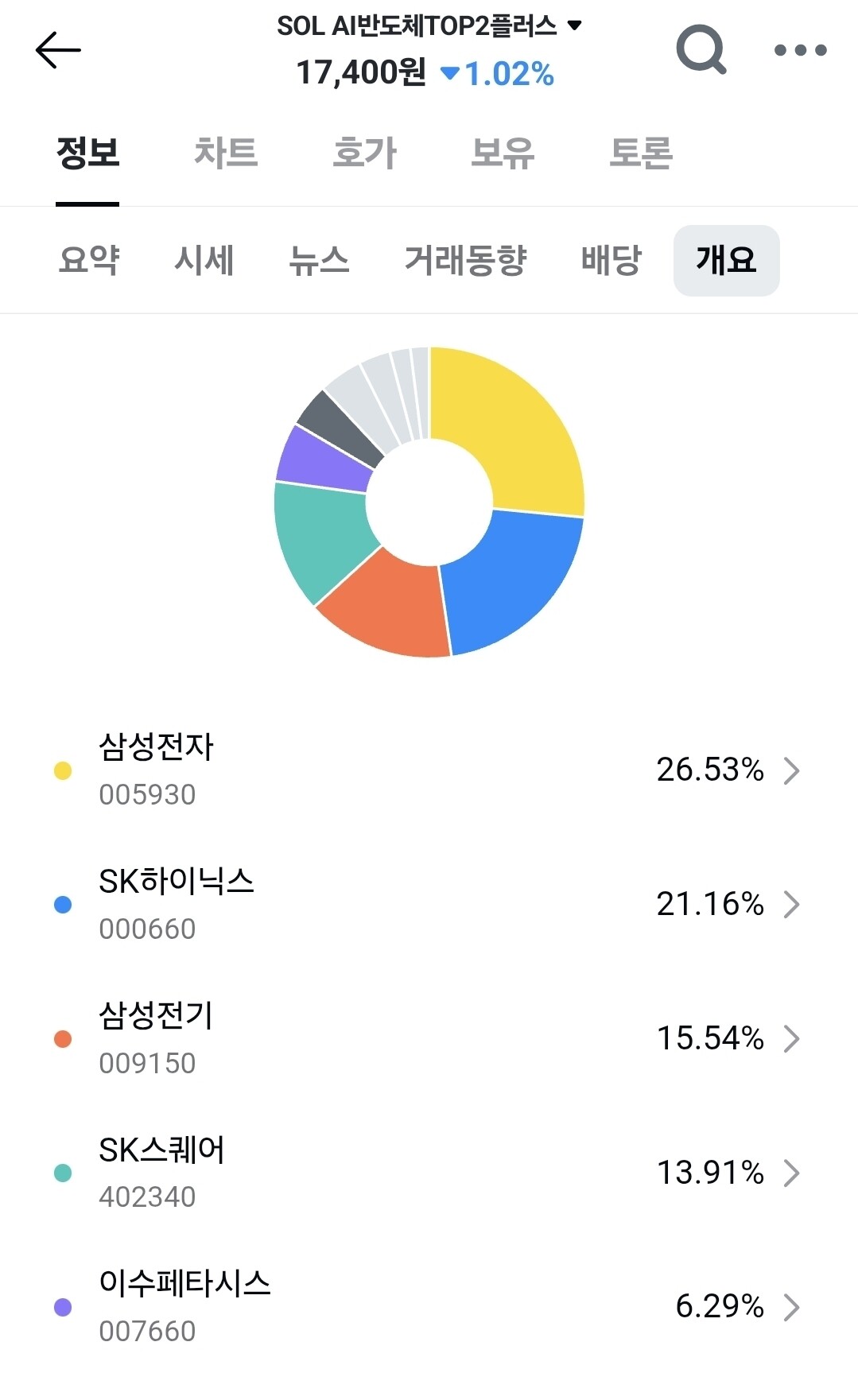Select the 거래동향 sub-tab
This screenshot has width=858, height=1400.
465,260
